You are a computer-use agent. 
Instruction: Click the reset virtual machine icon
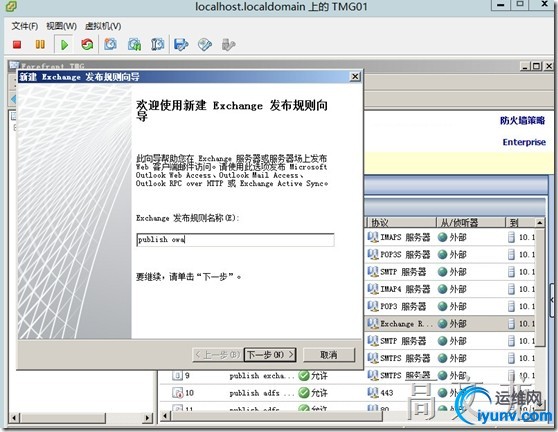coord(87,44)
